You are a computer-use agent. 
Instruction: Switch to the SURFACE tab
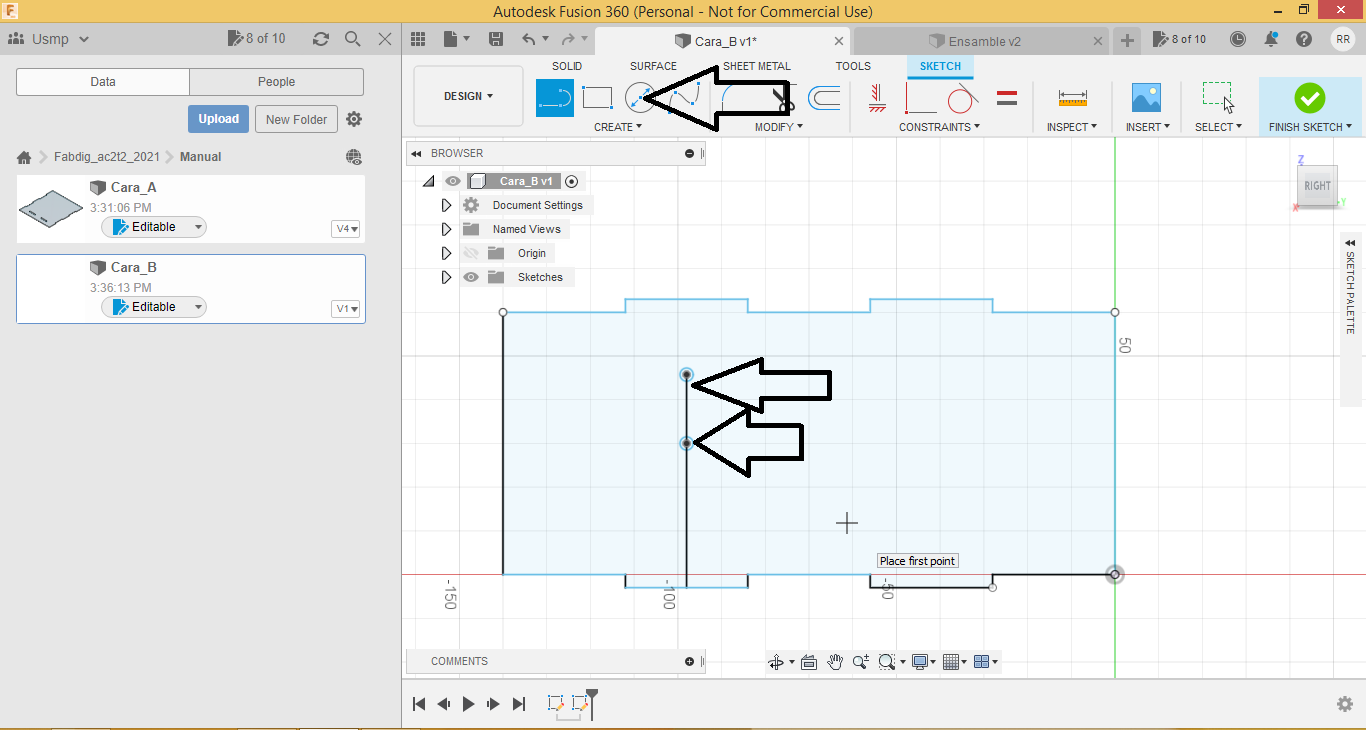coord(653,66)
